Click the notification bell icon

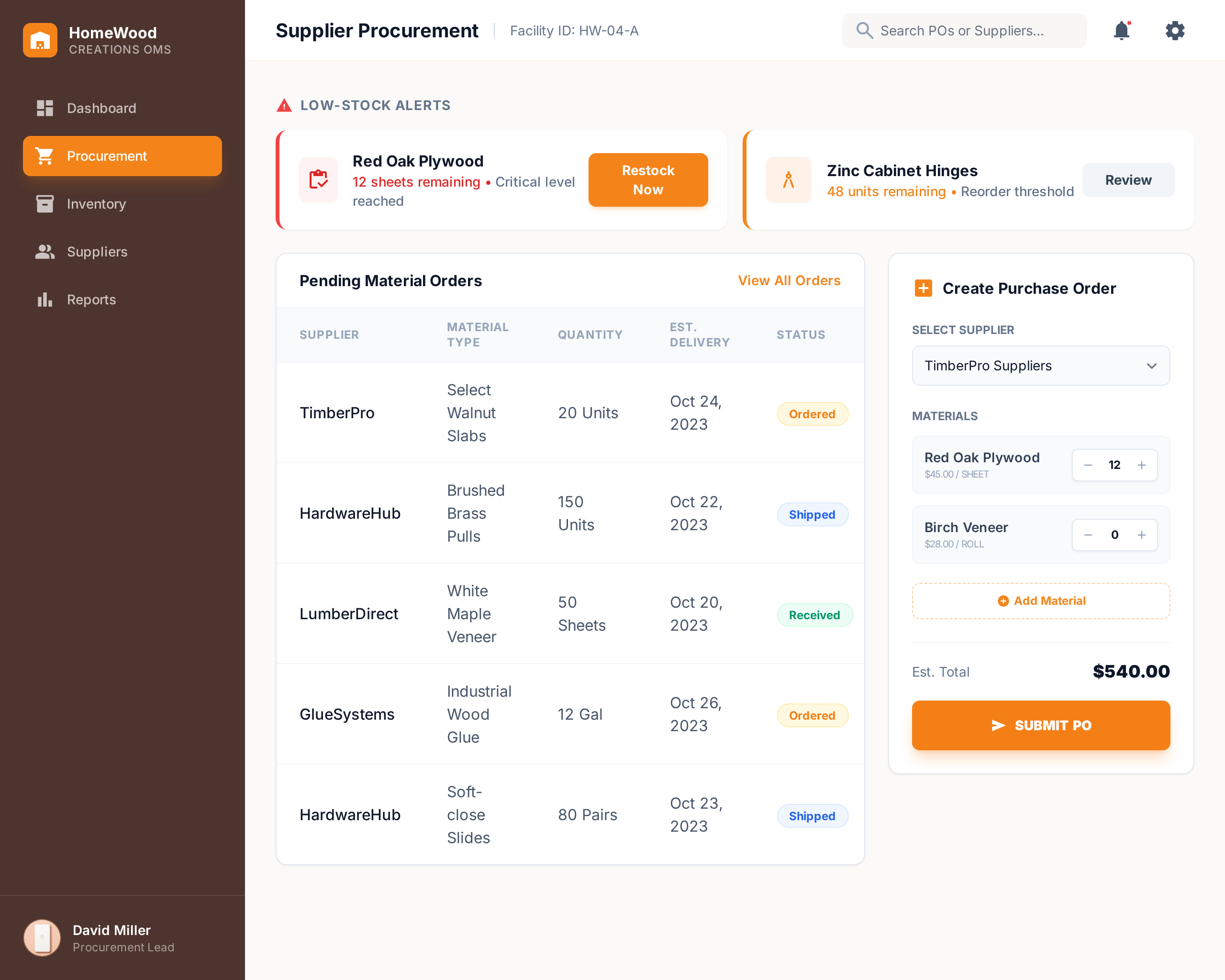point(1121,31)
